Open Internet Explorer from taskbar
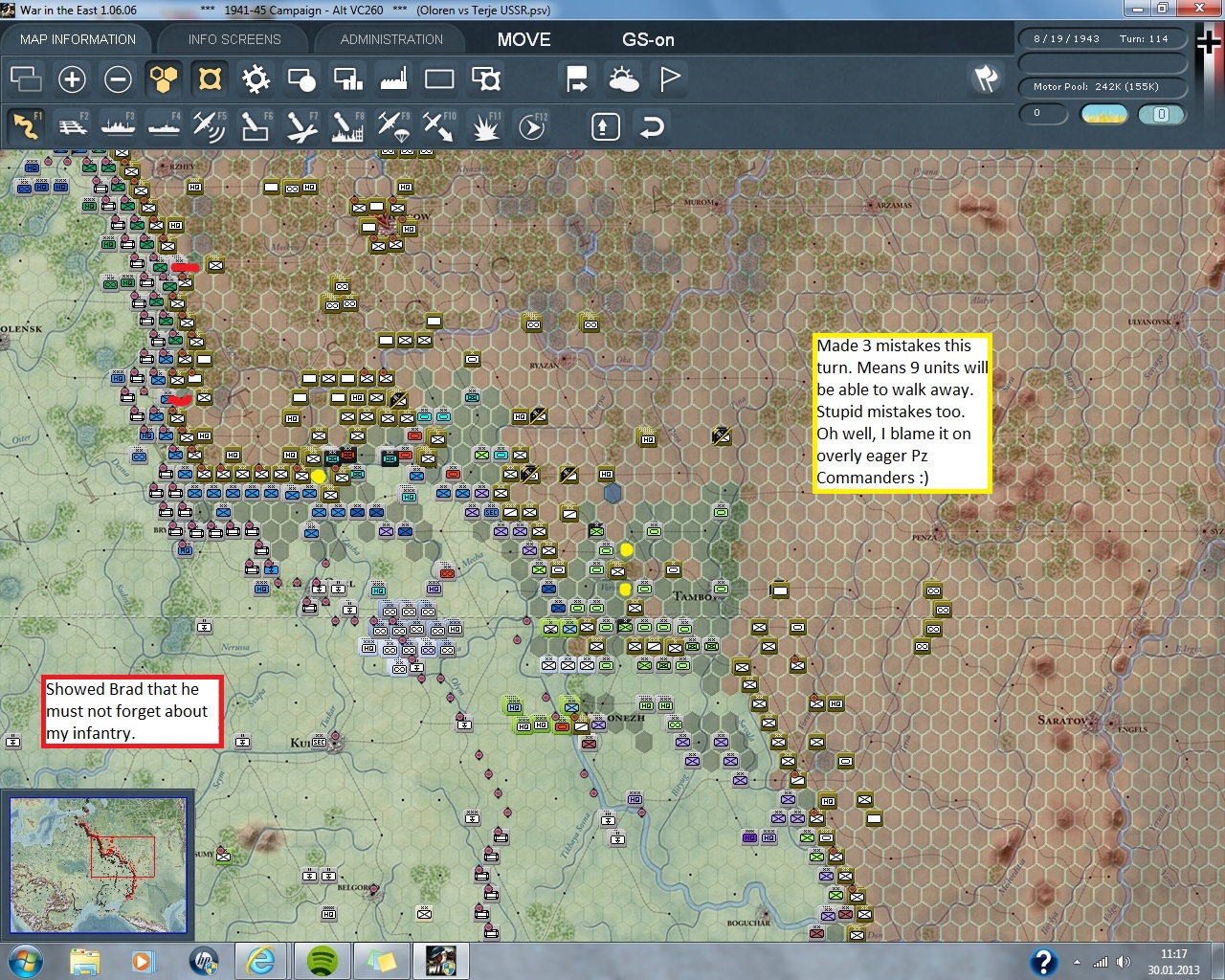 pos(260,961)
